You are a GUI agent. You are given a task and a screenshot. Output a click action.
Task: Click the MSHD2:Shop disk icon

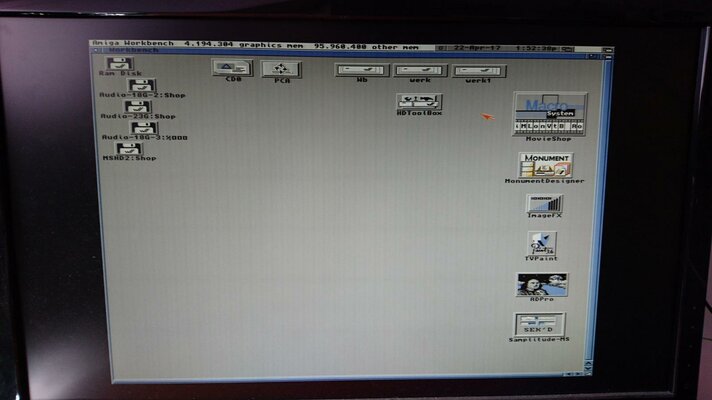click(129, 148)
